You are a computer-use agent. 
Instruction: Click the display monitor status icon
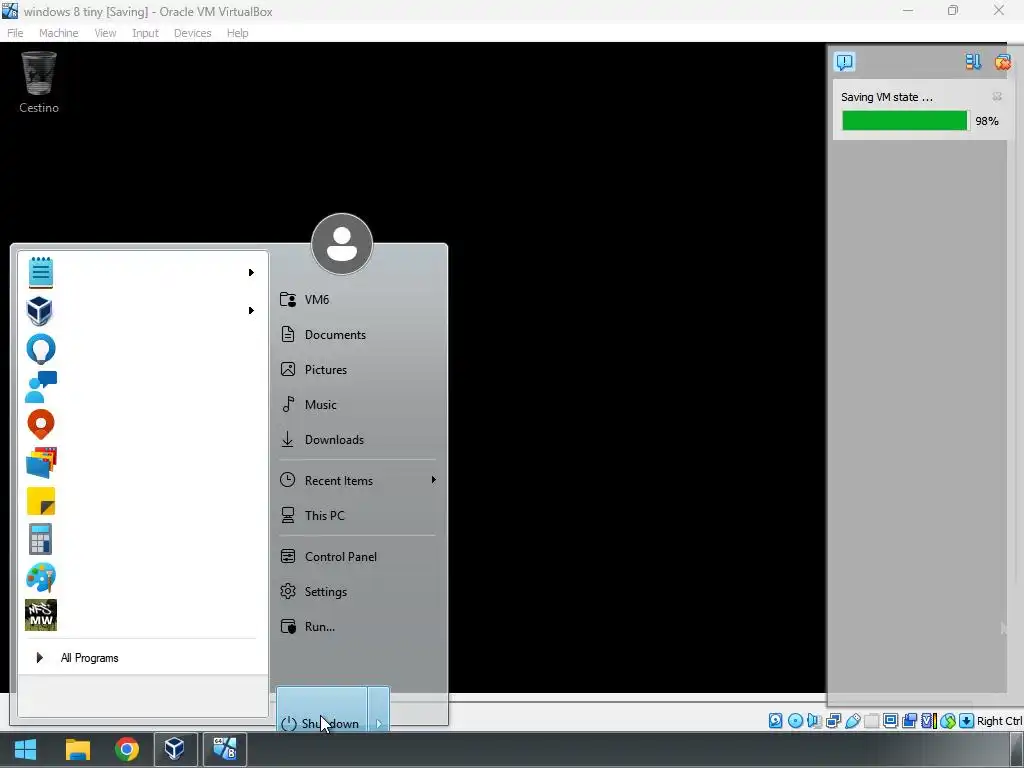tap(890, 720)
